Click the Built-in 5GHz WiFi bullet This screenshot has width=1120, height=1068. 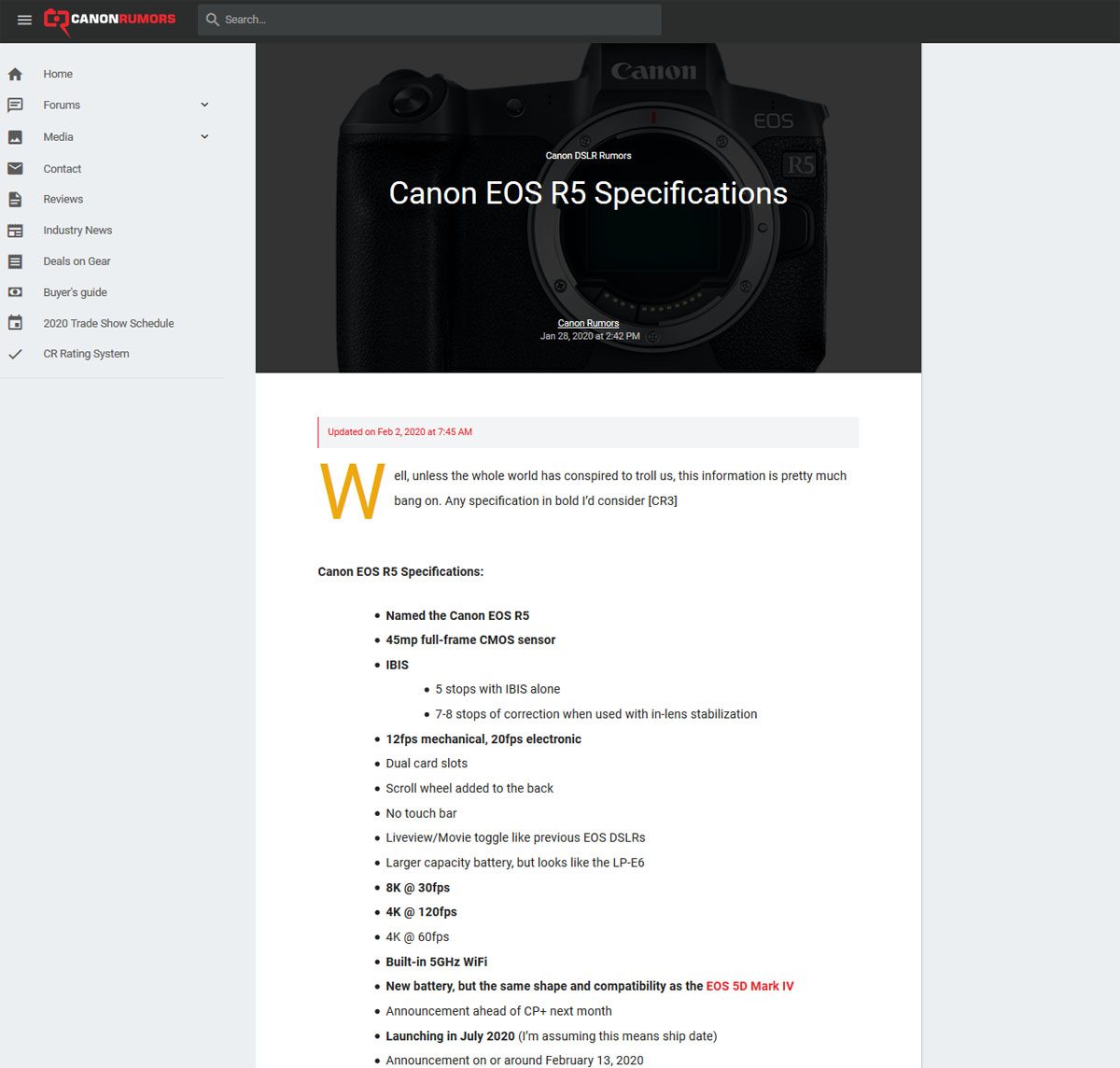click(x=436, y=962)
